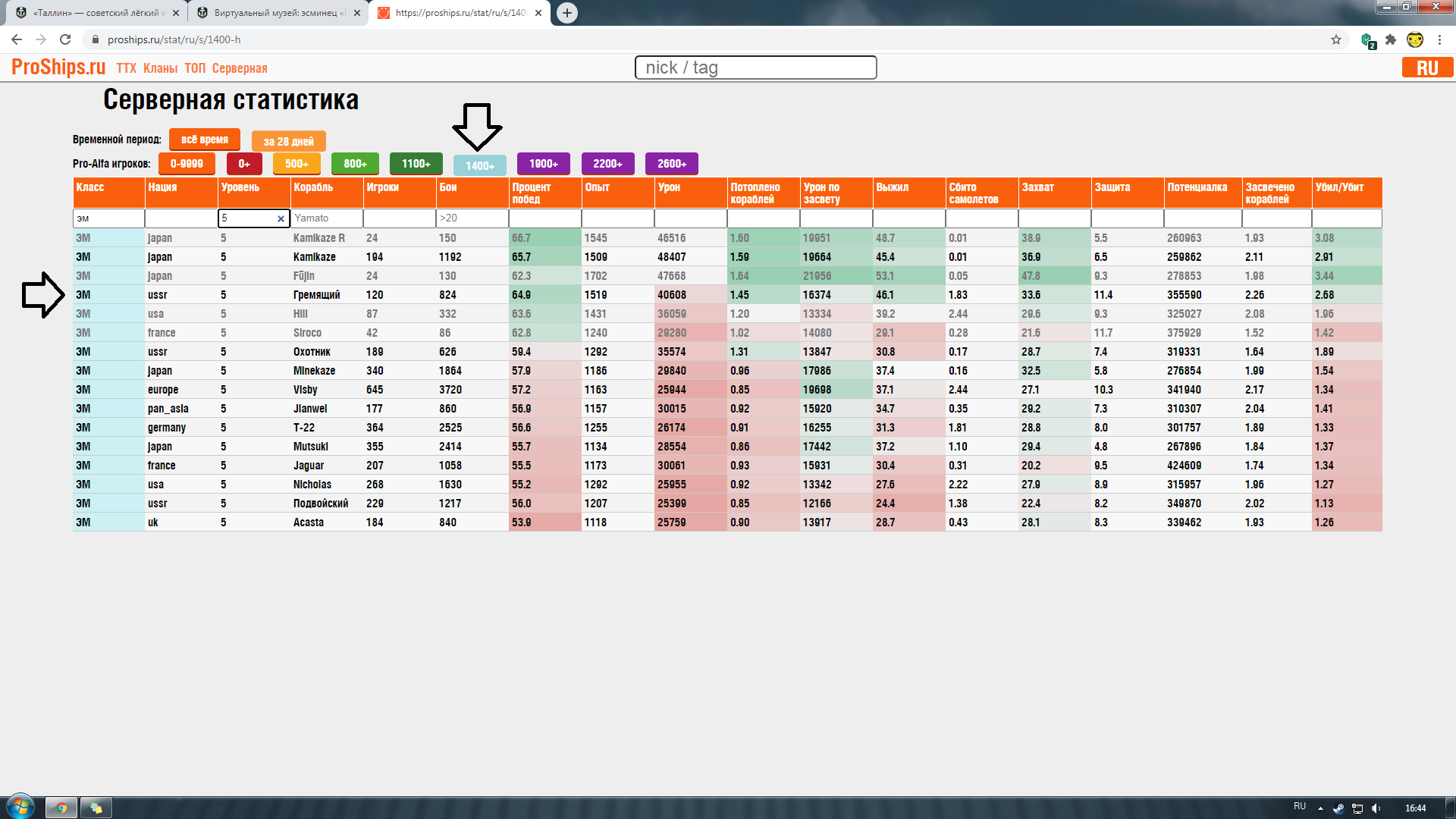Viewport: 1456px width, 819px height.
Task: Switch to the Виртуальный музей browser tab
Action: click(x=278, y=13)
